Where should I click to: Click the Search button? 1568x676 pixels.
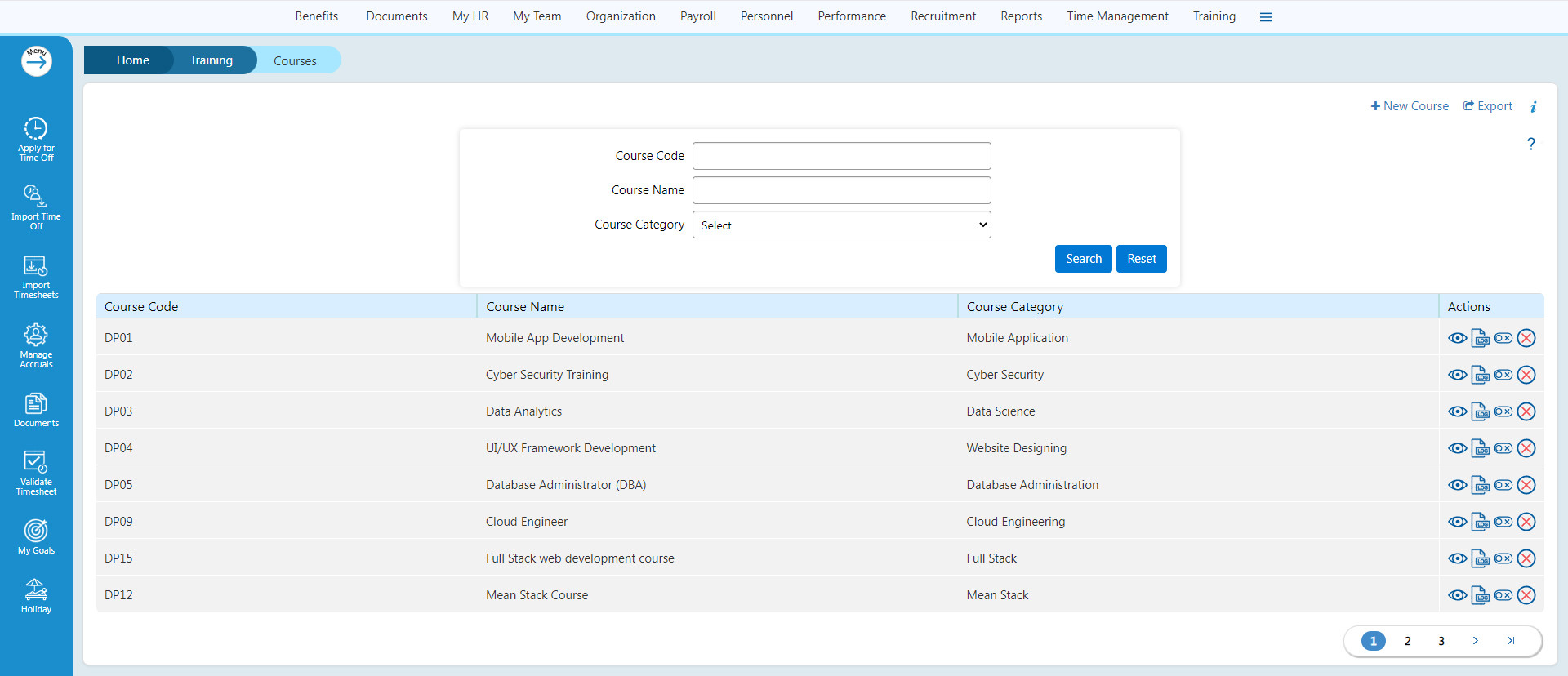pyautogui.click(x=1083, y=259)
